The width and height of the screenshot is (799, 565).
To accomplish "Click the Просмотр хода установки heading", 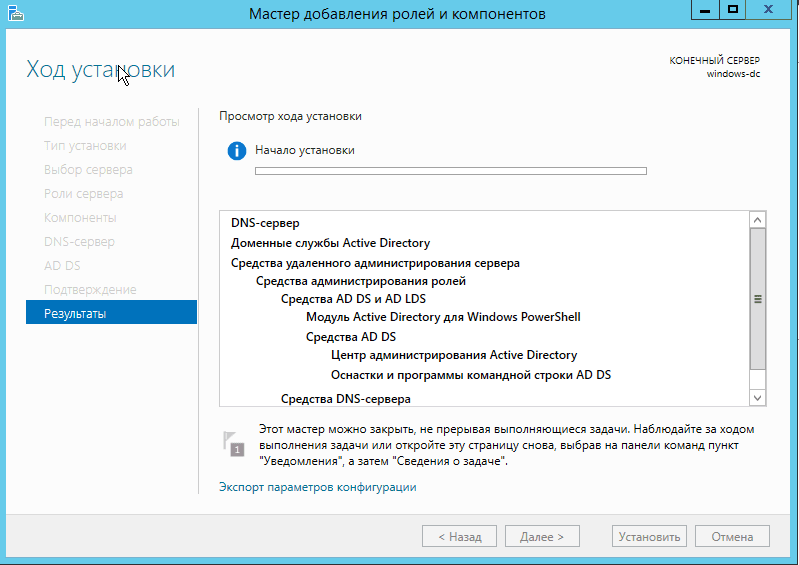I will 290,116.
